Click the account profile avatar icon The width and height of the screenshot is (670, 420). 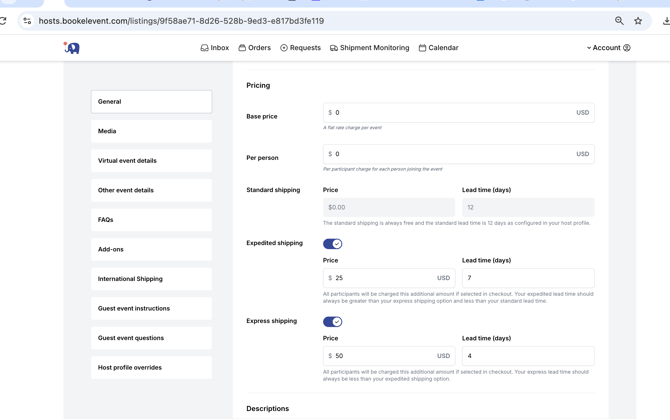click(627, 48)
